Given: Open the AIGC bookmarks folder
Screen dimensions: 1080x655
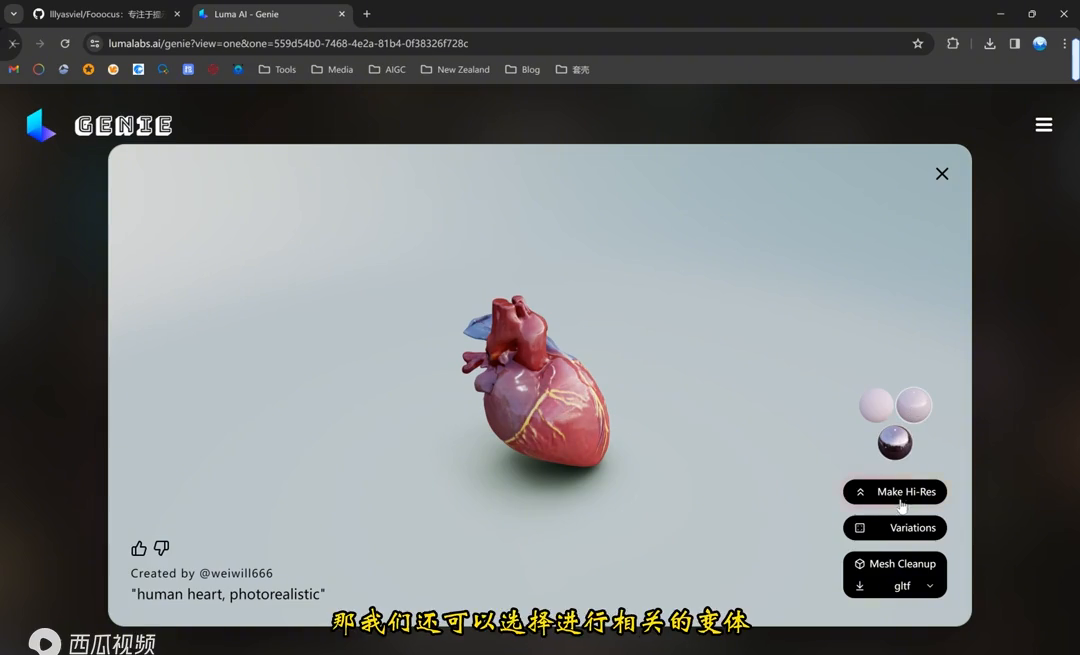Looking at the screenshot, I should [387, 70].
